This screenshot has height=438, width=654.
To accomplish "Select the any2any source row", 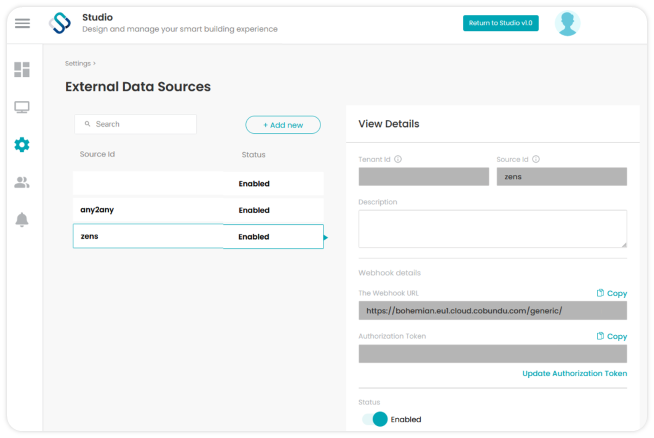I will click(198, 210).
